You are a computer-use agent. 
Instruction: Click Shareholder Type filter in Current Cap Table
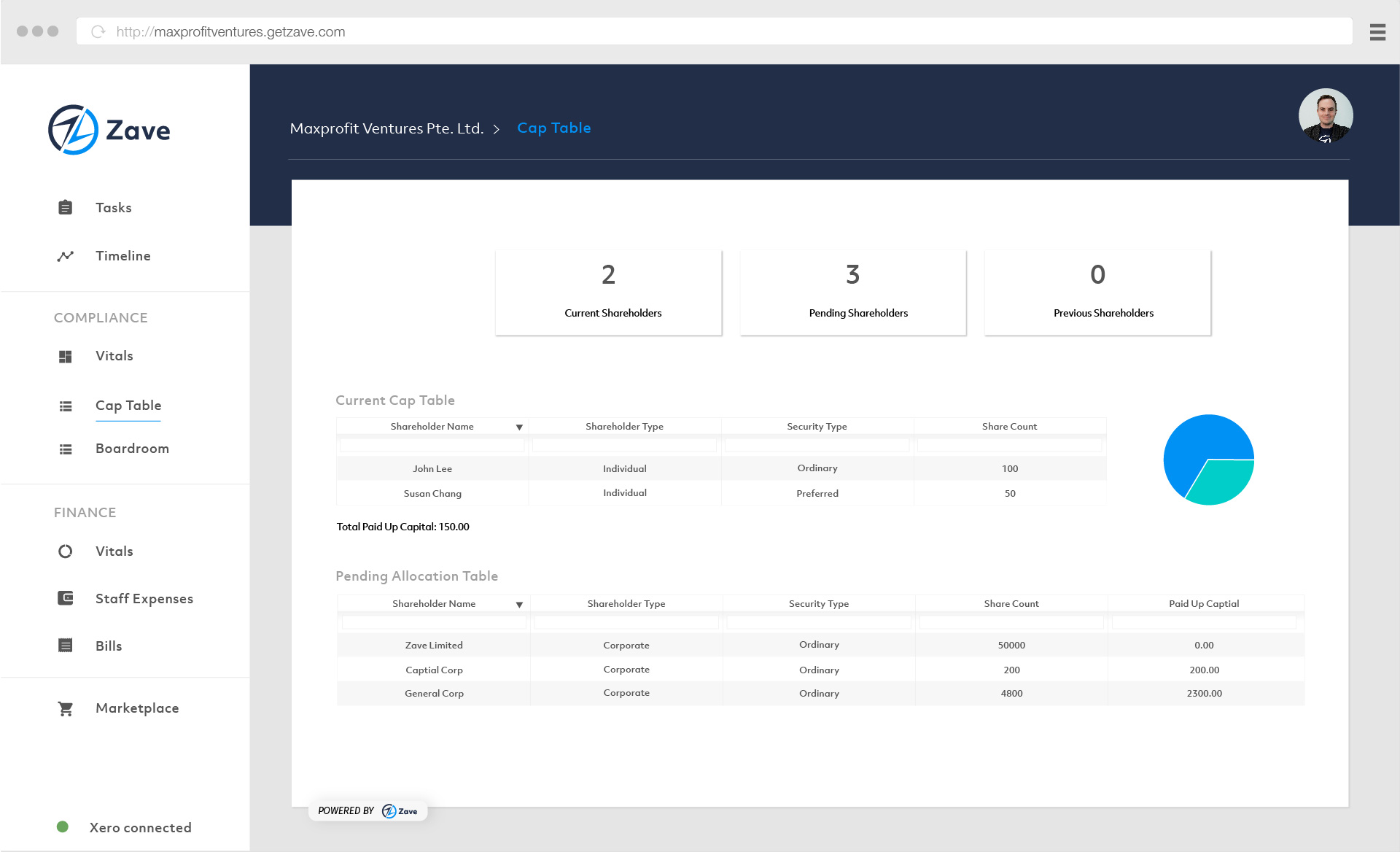tap(625, 445)
